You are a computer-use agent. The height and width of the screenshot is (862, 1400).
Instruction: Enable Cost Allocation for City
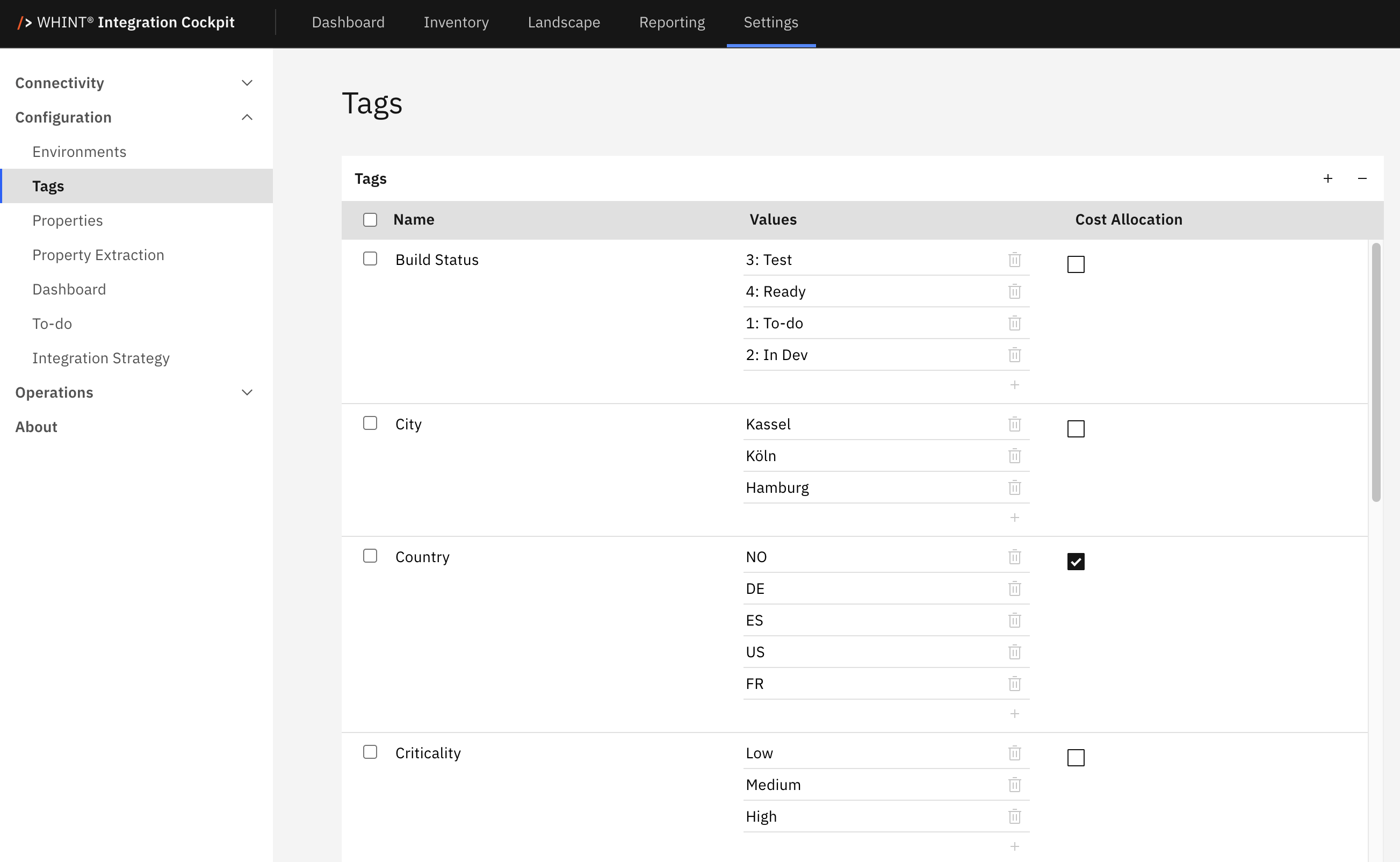[1075, 429]
